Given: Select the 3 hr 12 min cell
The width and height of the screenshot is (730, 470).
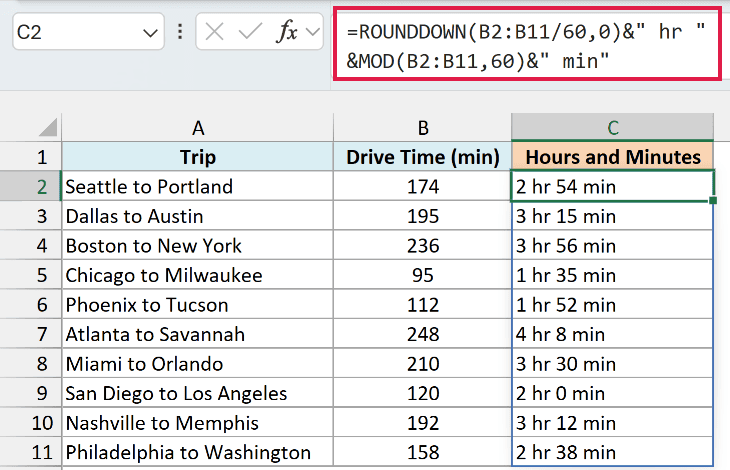Looking at the screenshot, I should 613,423.
